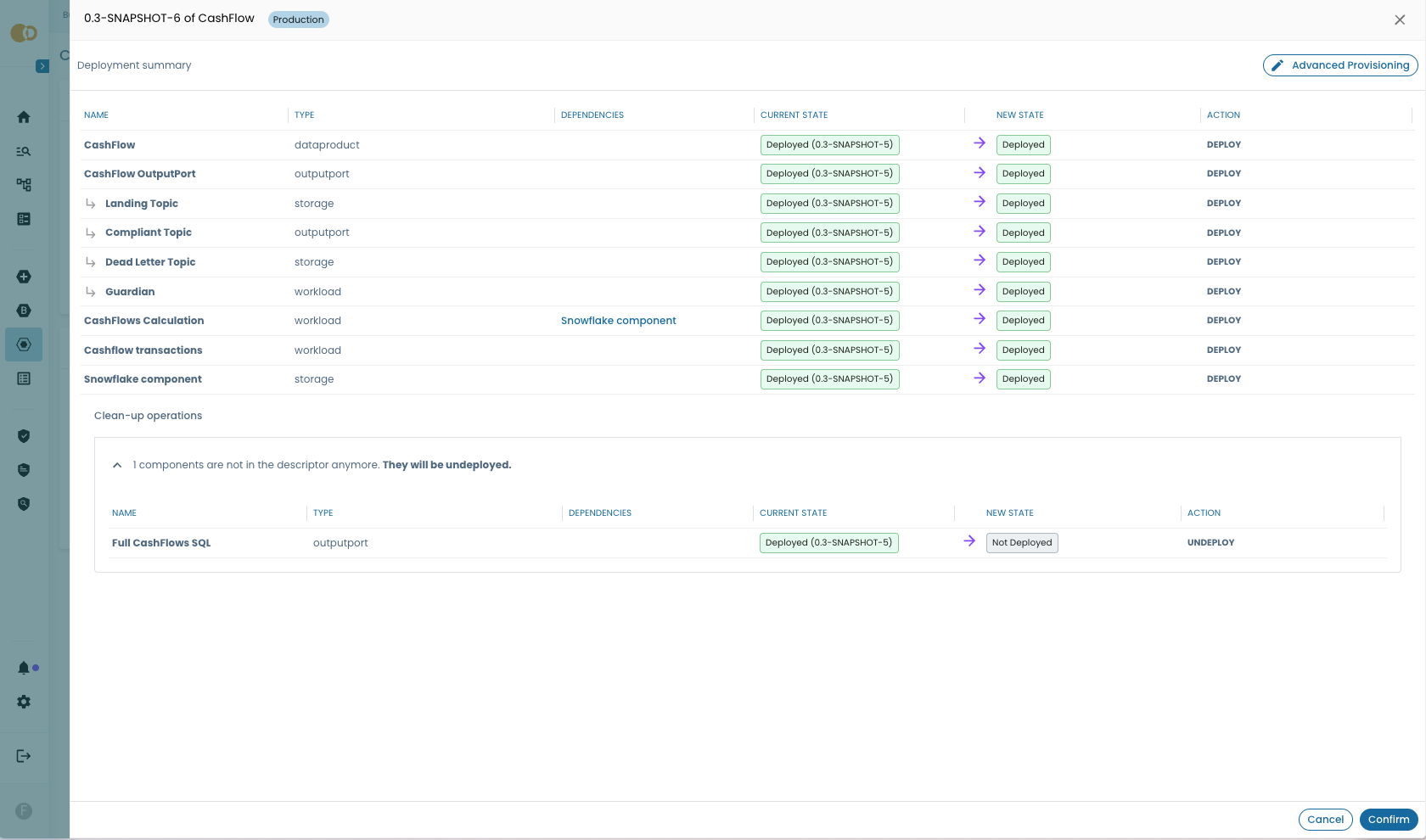
Task: Click the sub-component arrow beside Landing Topic
Action: coord(91,204)
